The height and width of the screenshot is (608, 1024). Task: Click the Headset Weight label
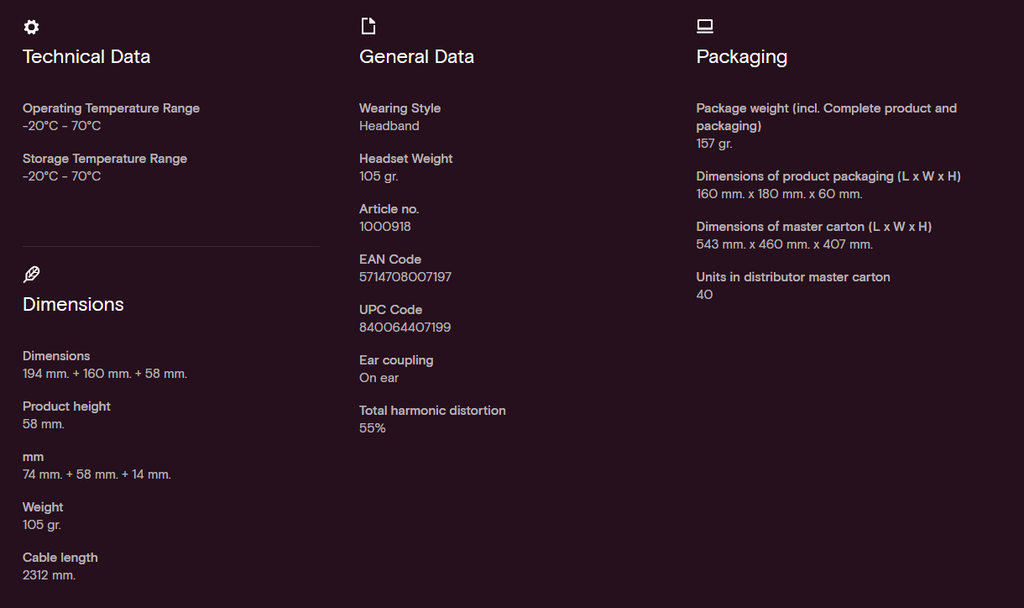click(x=406, y=159)
